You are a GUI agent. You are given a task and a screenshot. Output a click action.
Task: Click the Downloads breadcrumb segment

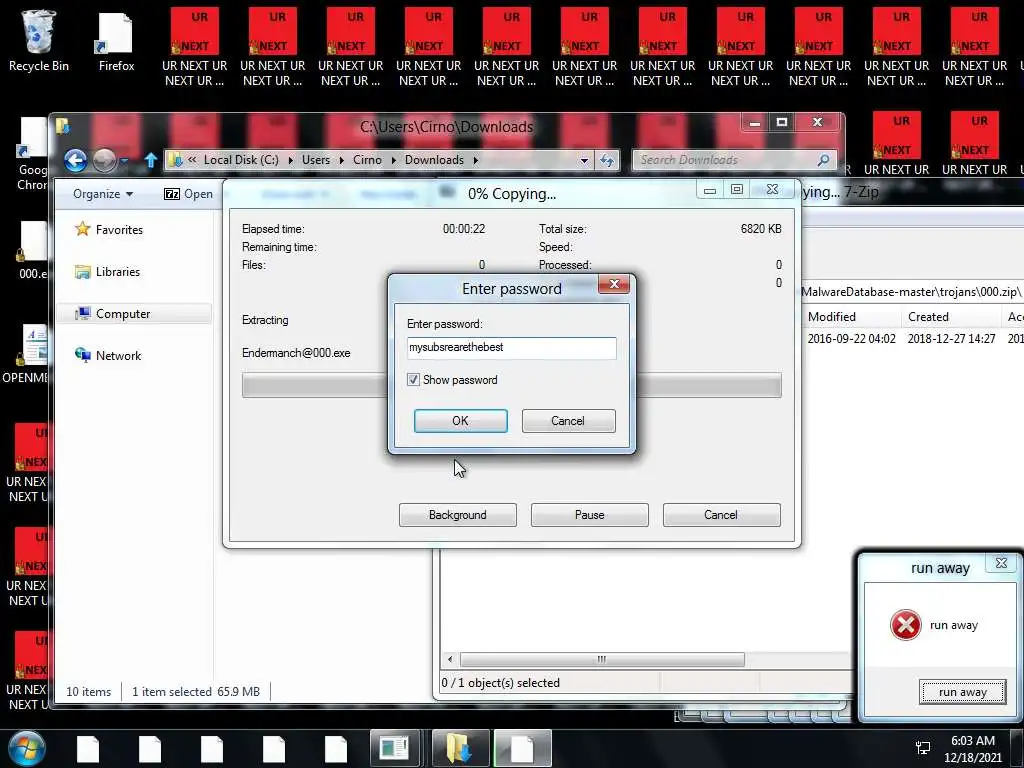click(434, 160)
